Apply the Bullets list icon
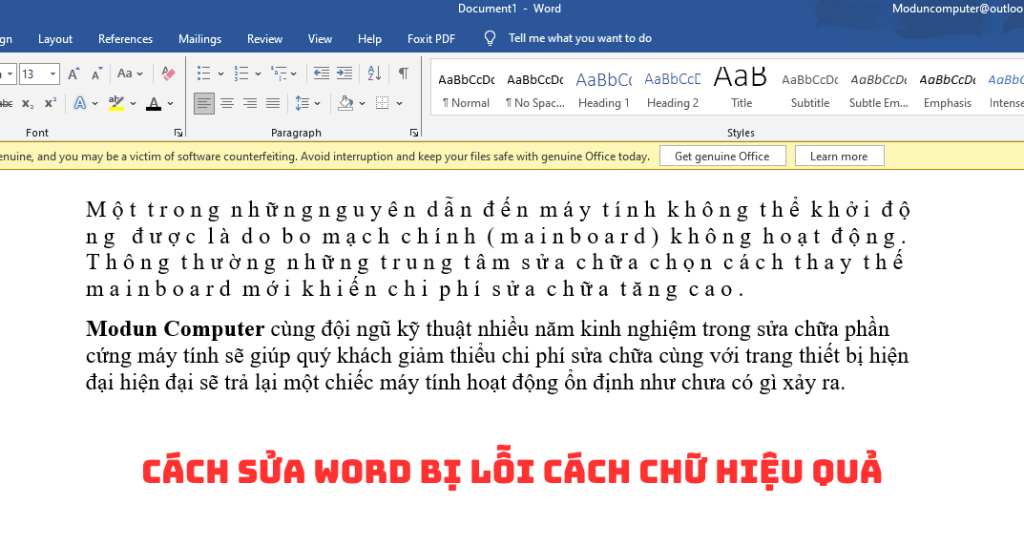 pos(203,73)
